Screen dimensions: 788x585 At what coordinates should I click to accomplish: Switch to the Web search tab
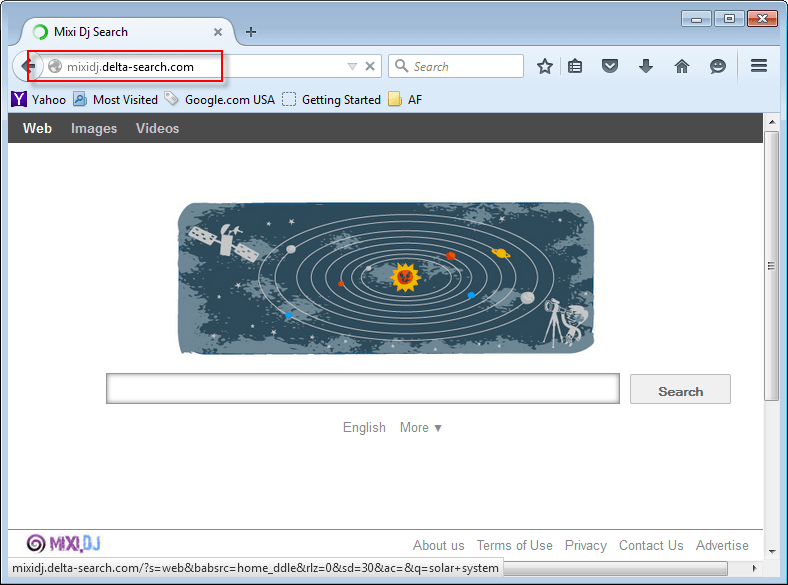(x=37, y=128)
